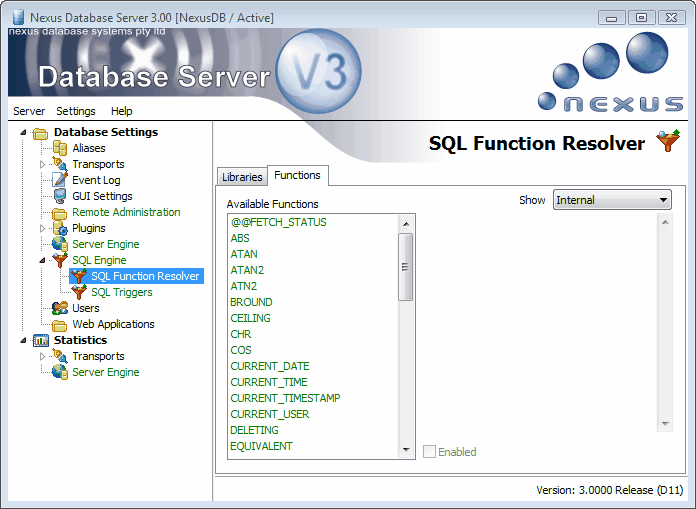Click the Transports icon under Database Settings
Image resolution: width=696 pixels, height=509 pixels.
[x=59, y=164]
